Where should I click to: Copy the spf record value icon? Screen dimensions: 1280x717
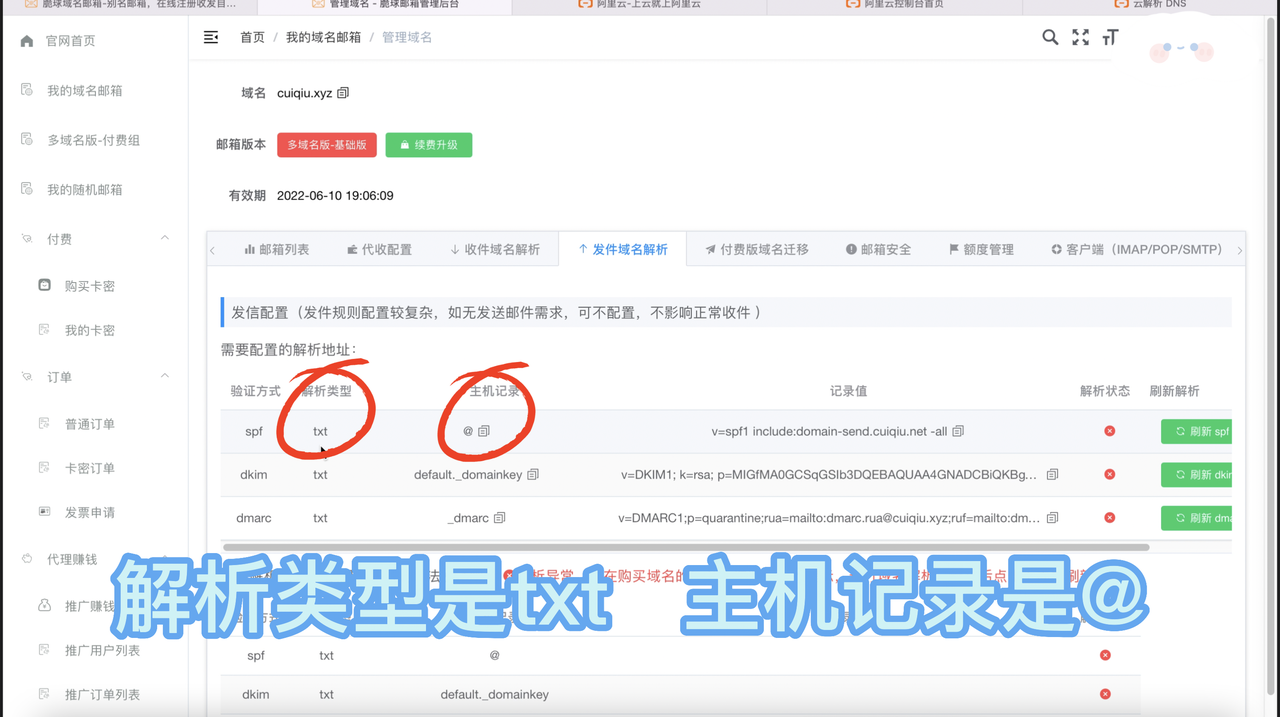coord(958,431)
